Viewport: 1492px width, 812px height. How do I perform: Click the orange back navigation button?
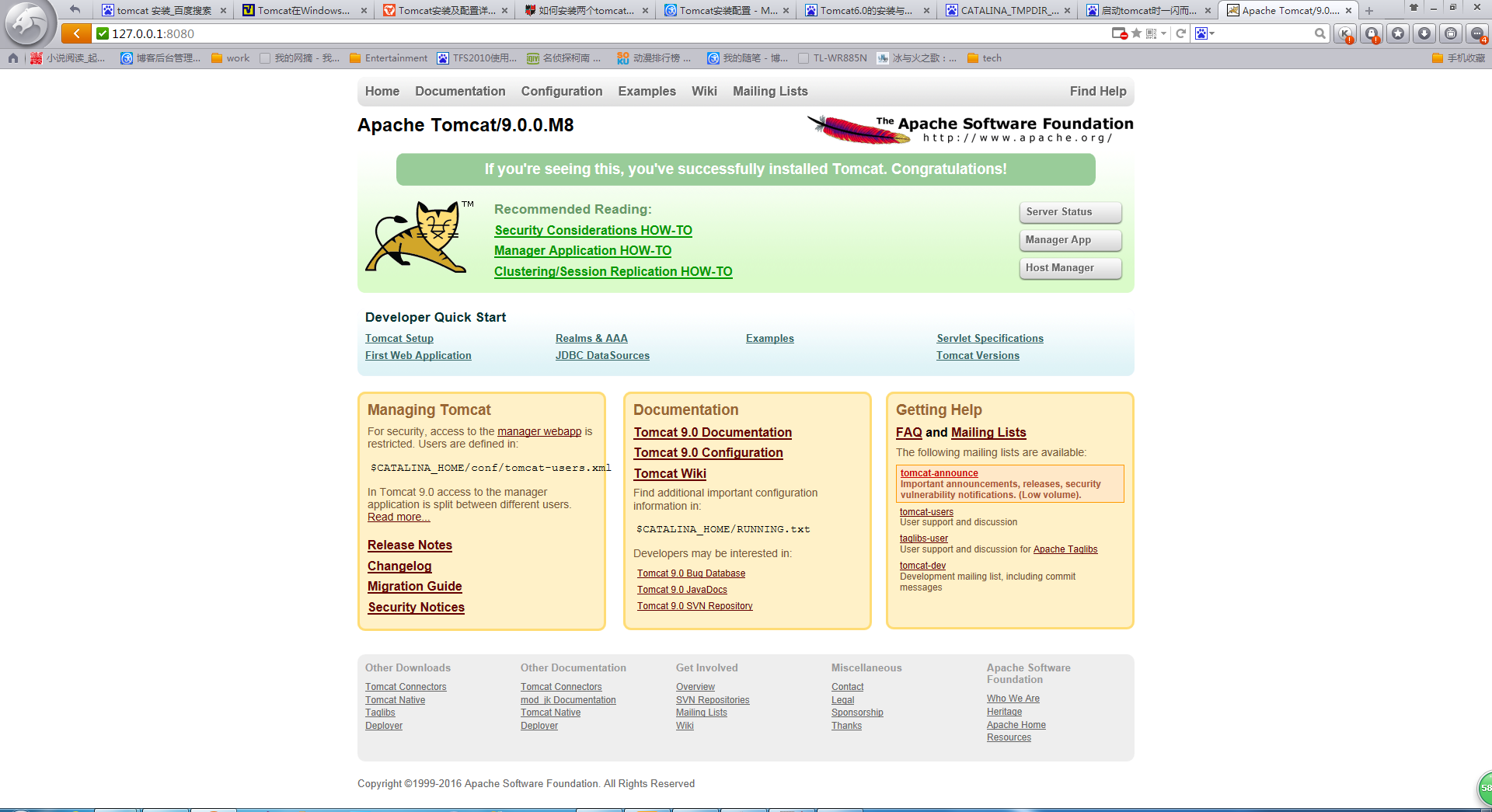tap(76, 33)
